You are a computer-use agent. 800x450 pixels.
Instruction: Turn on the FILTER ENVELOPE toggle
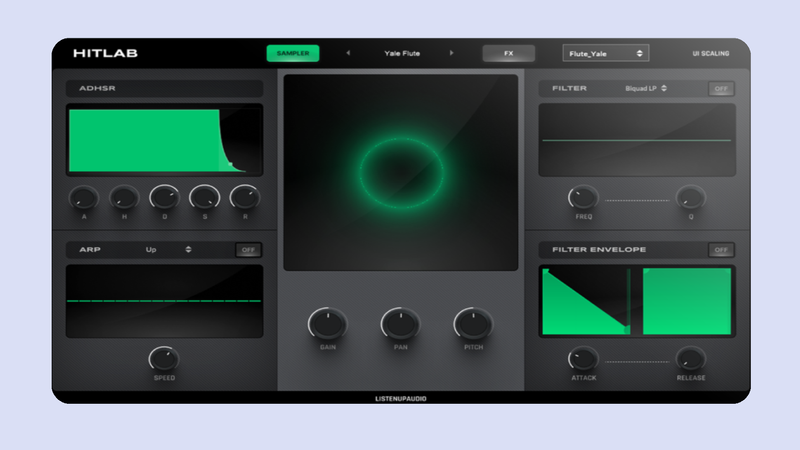721,249
